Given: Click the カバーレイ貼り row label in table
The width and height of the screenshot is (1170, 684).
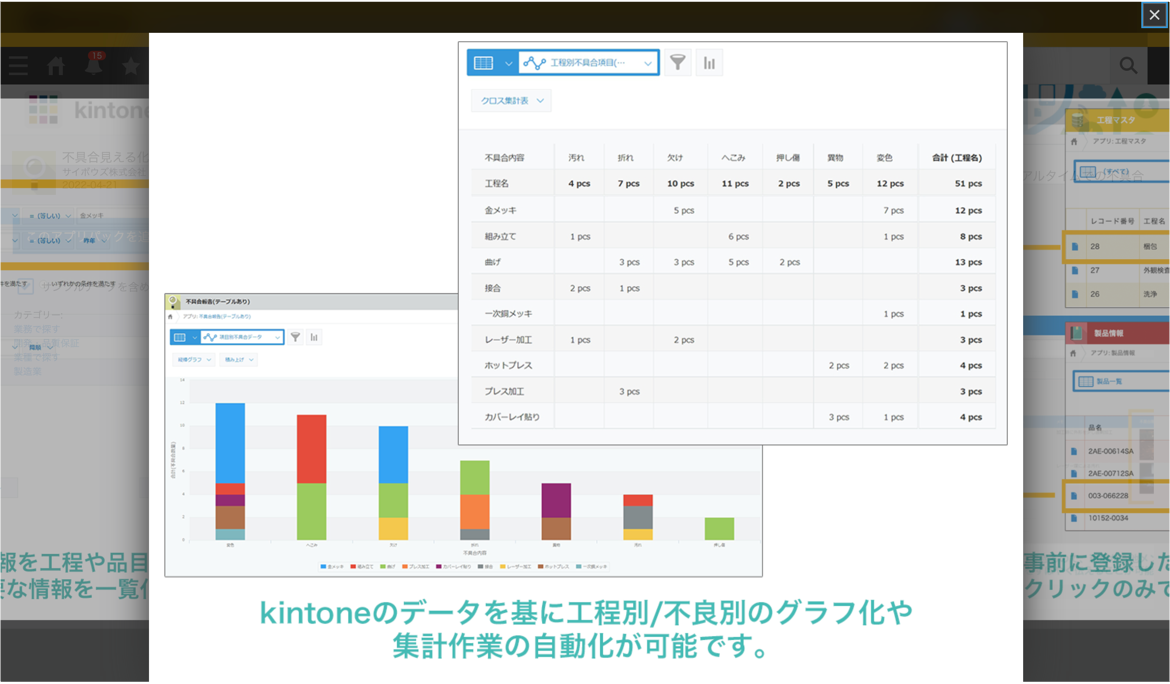Looking at the screenshot, I should click(x=512, y=417).
